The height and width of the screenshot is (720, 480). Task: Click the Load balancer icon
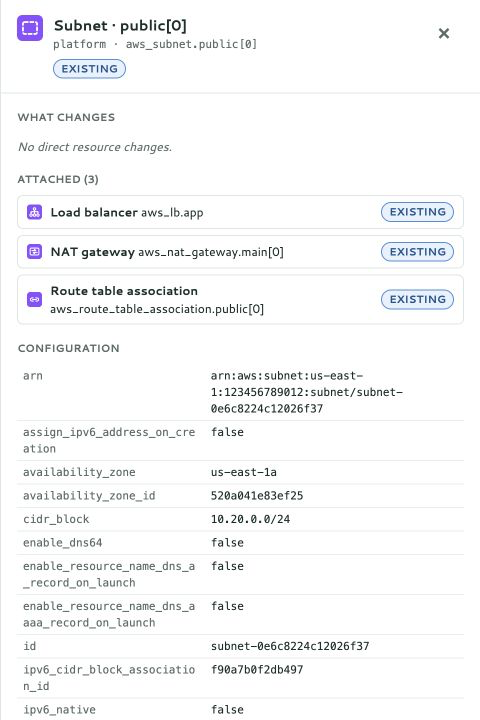(x=34, y=212)
